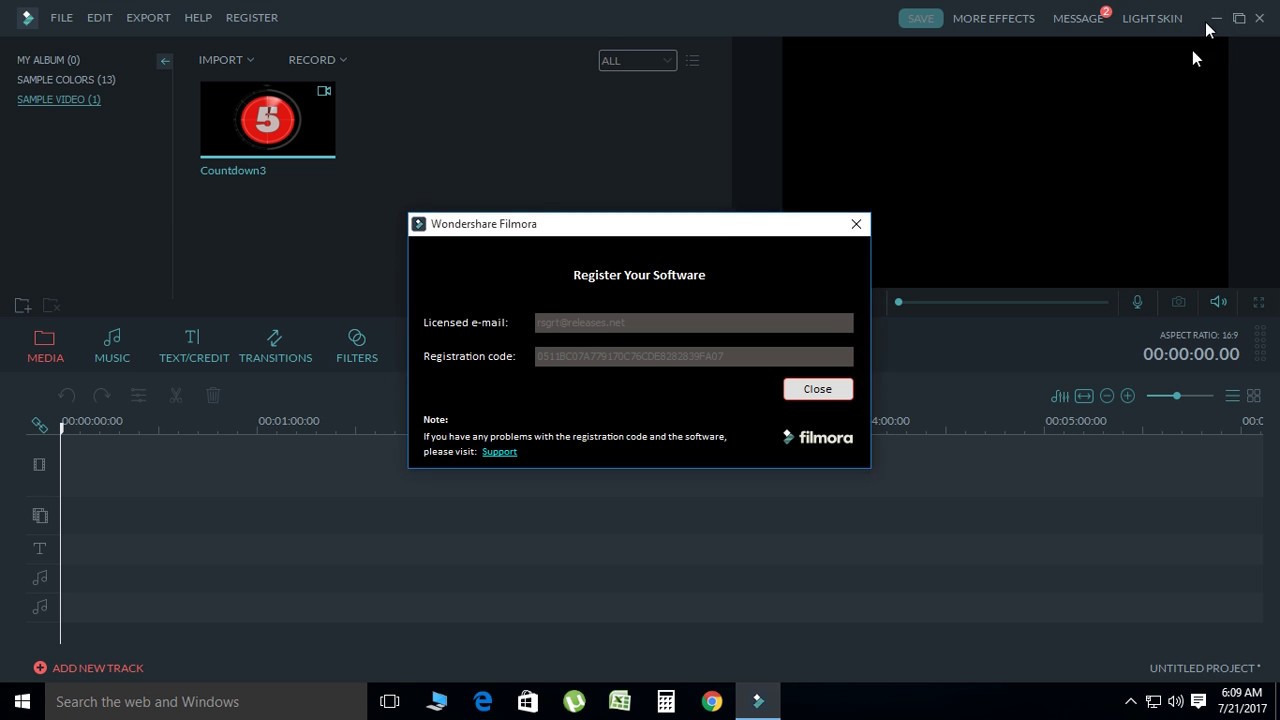Screen dimensions: 1280x720
Task: Open the Media tab
Action: pyautogui.click(x=45, y=346)
